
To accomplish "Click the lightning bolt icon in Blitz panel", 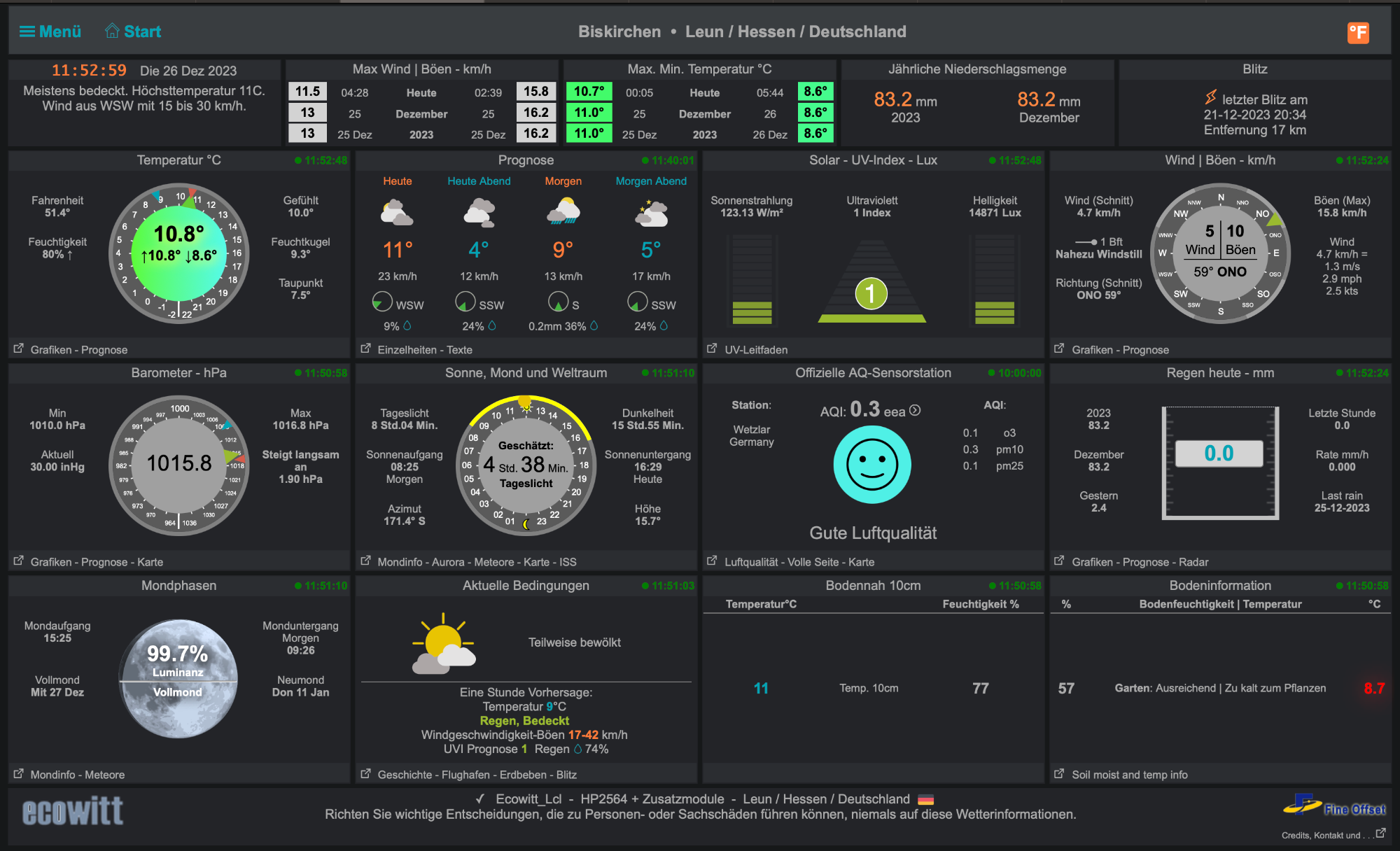I will click(1210, 98).
